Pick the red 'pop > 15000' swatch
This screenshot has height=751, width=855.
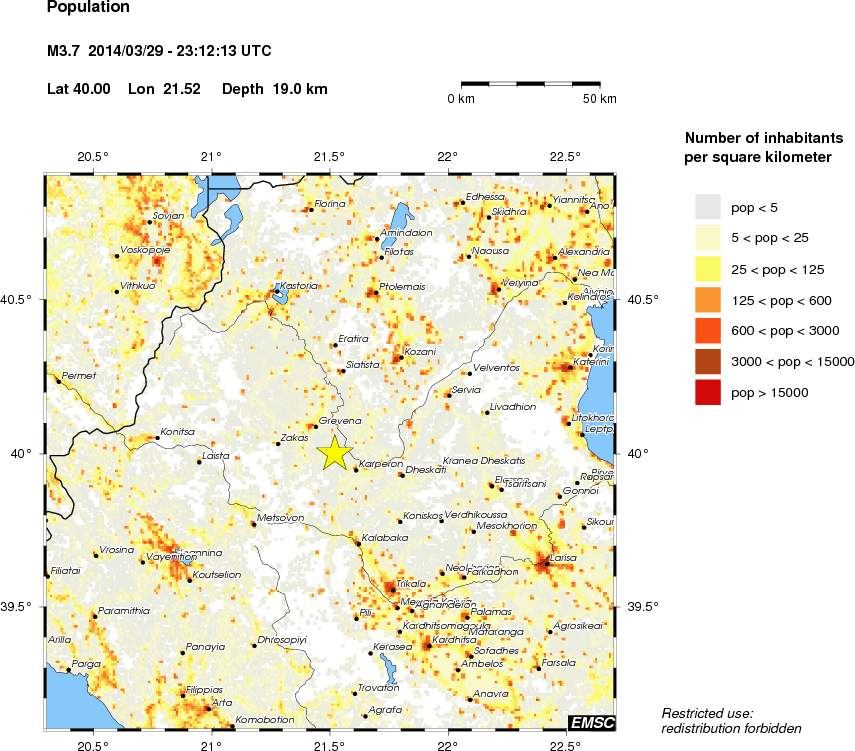click(707, 393)
